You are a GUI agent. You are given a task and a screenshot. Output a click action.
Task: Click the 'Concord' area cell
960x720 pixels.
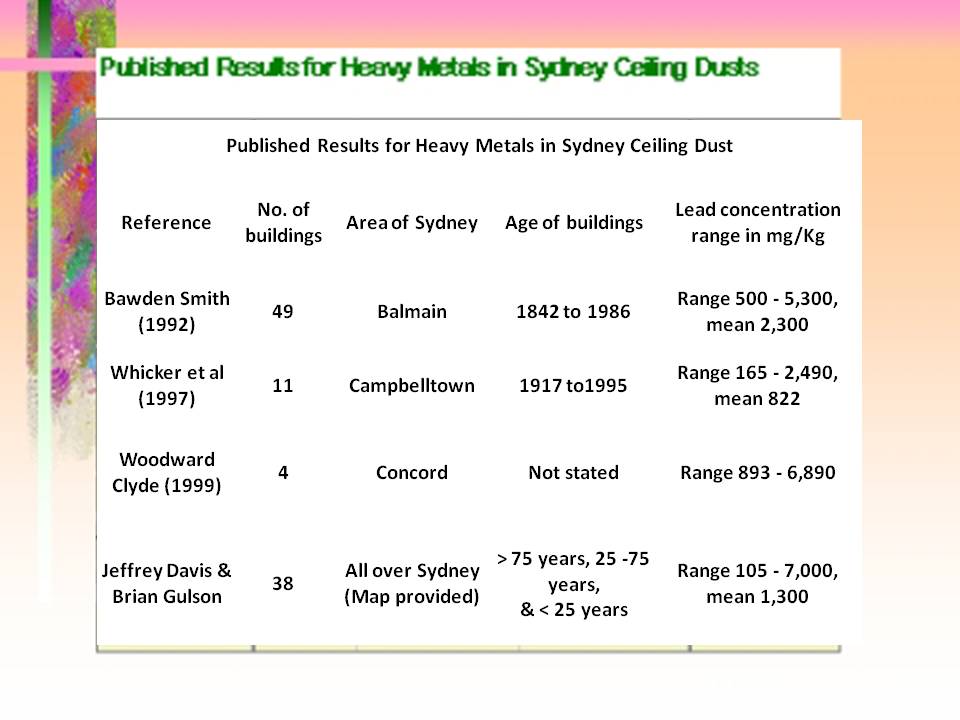click(411, 472)
